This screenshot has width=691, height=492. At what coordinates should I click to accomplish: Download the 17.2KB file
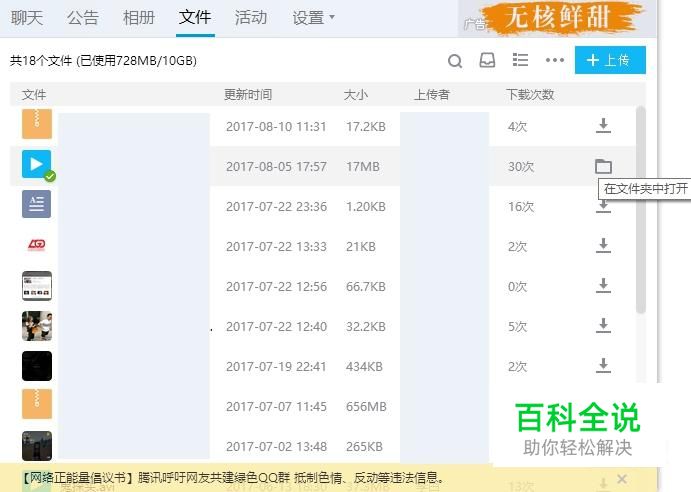[603, 126]
